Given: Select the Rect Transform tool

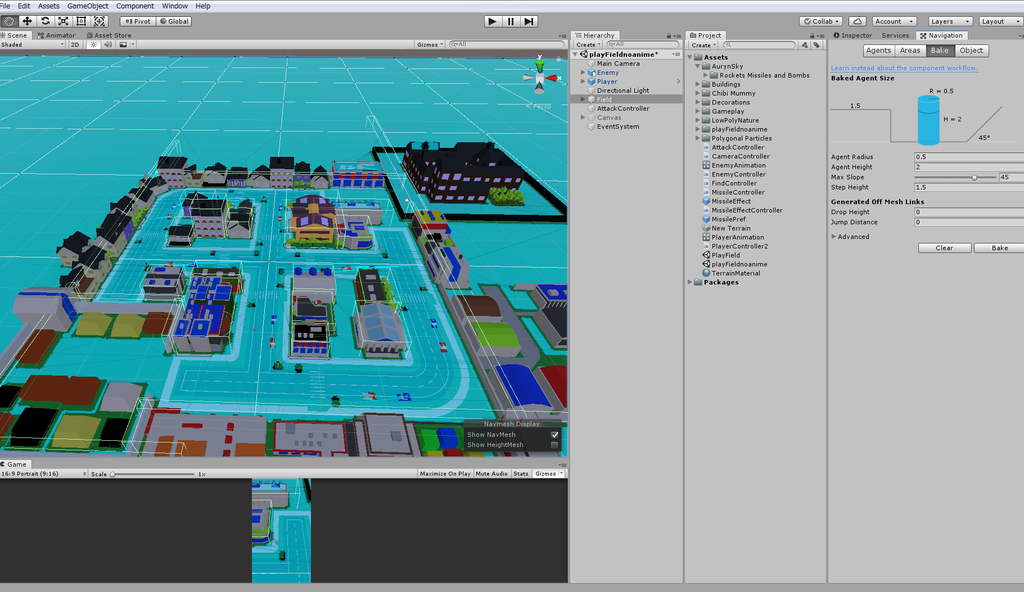Looking at the screenshot, I should coord(82,21).
